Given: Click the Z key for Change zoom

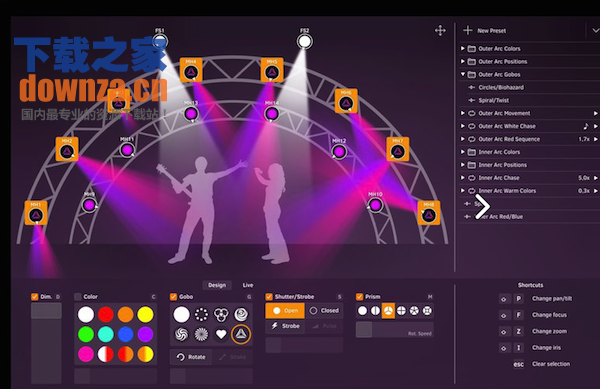Looking at the screenshot, I should [x=518, y=331].
